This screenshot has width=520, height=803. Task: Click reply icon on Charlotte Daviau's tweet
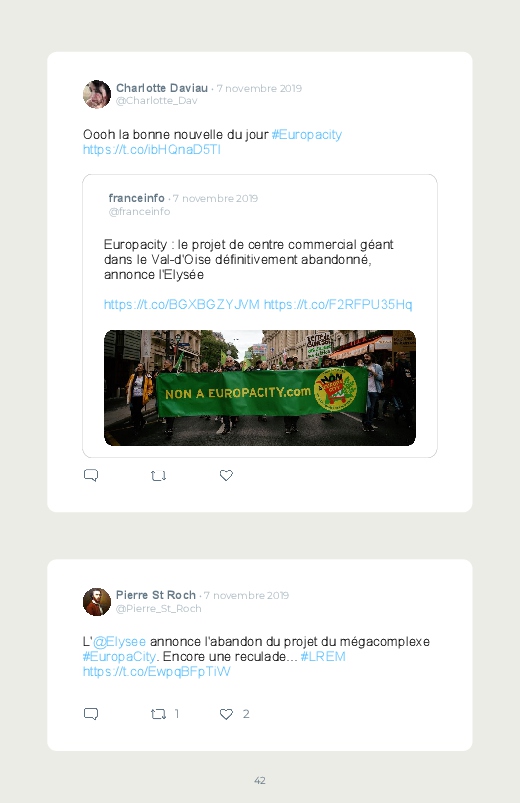point(91,475)
